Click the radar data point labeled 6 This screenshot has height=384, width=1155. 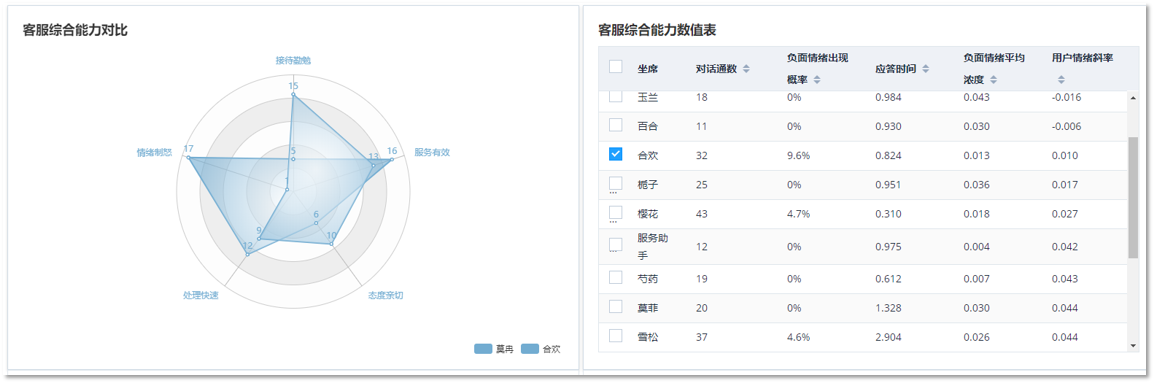click(x=315, y=223)
